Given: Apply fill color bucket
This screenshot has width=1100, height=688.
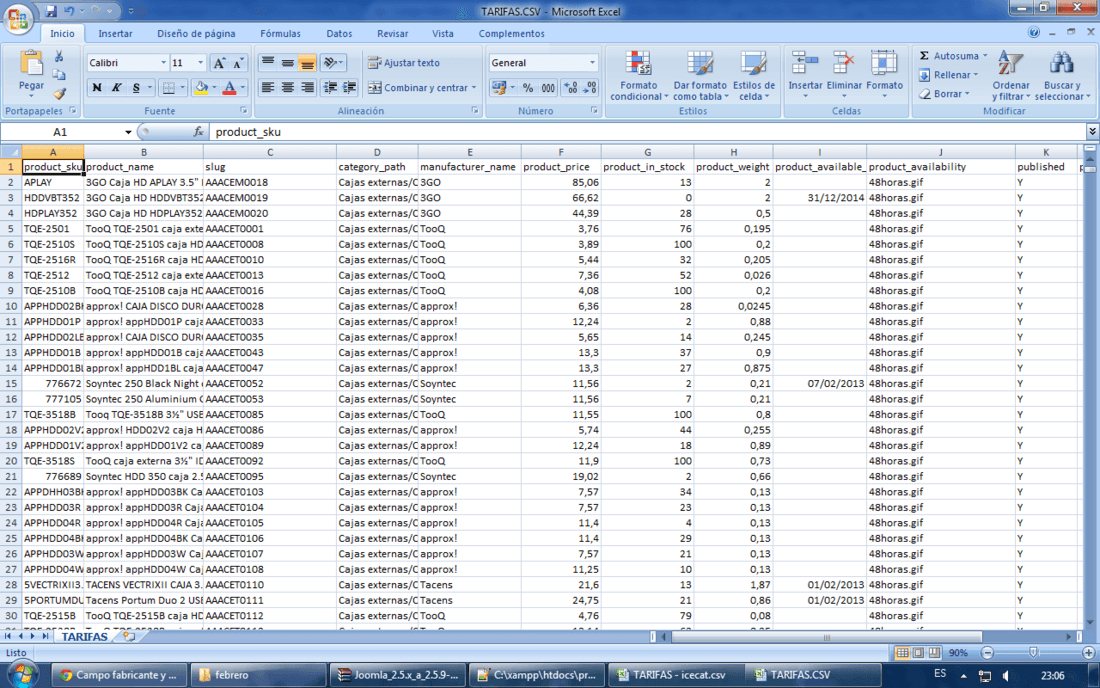Looking at the screenshot, I should (201, 88).
